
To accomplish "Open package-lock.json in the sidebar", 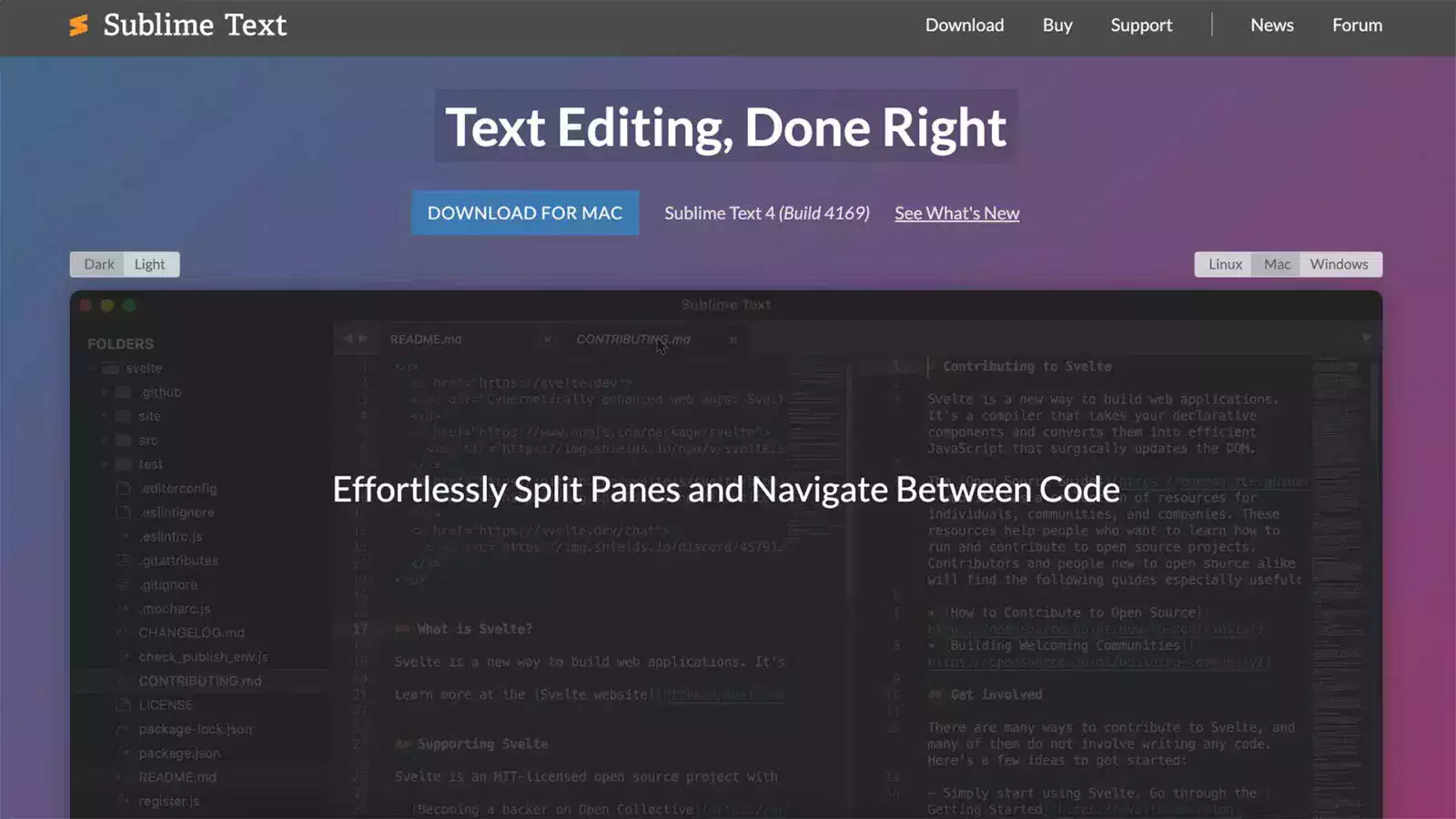I will [196, 729].
